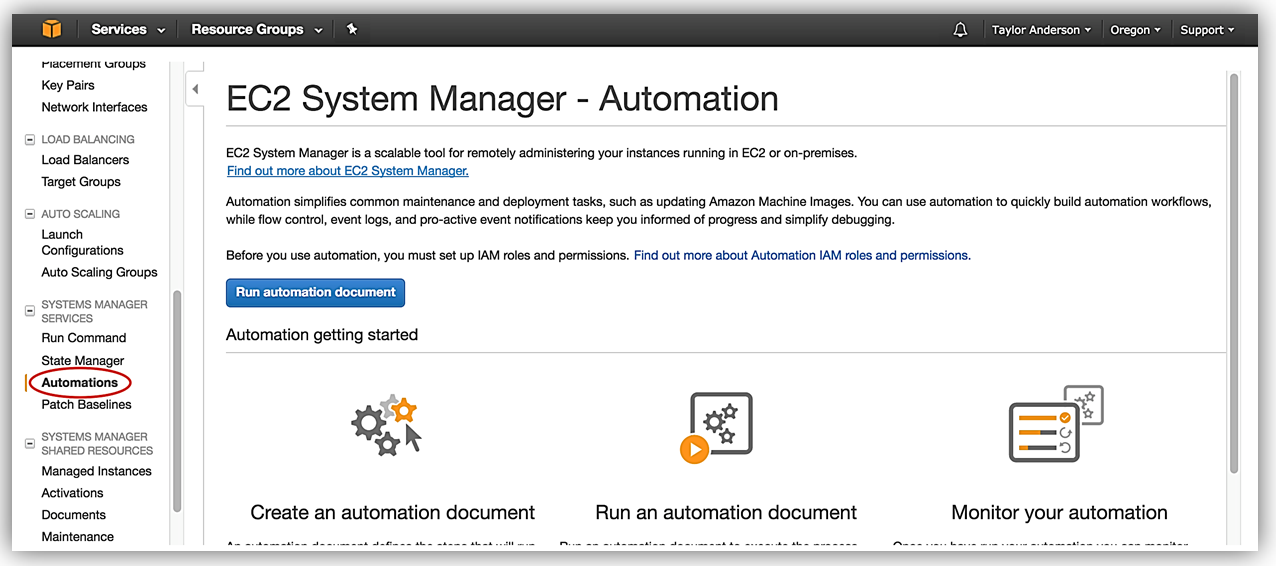This screenshot has width=1276, height=566.
Task: Select Automations in the sidebar
Action: pos(80,383)
